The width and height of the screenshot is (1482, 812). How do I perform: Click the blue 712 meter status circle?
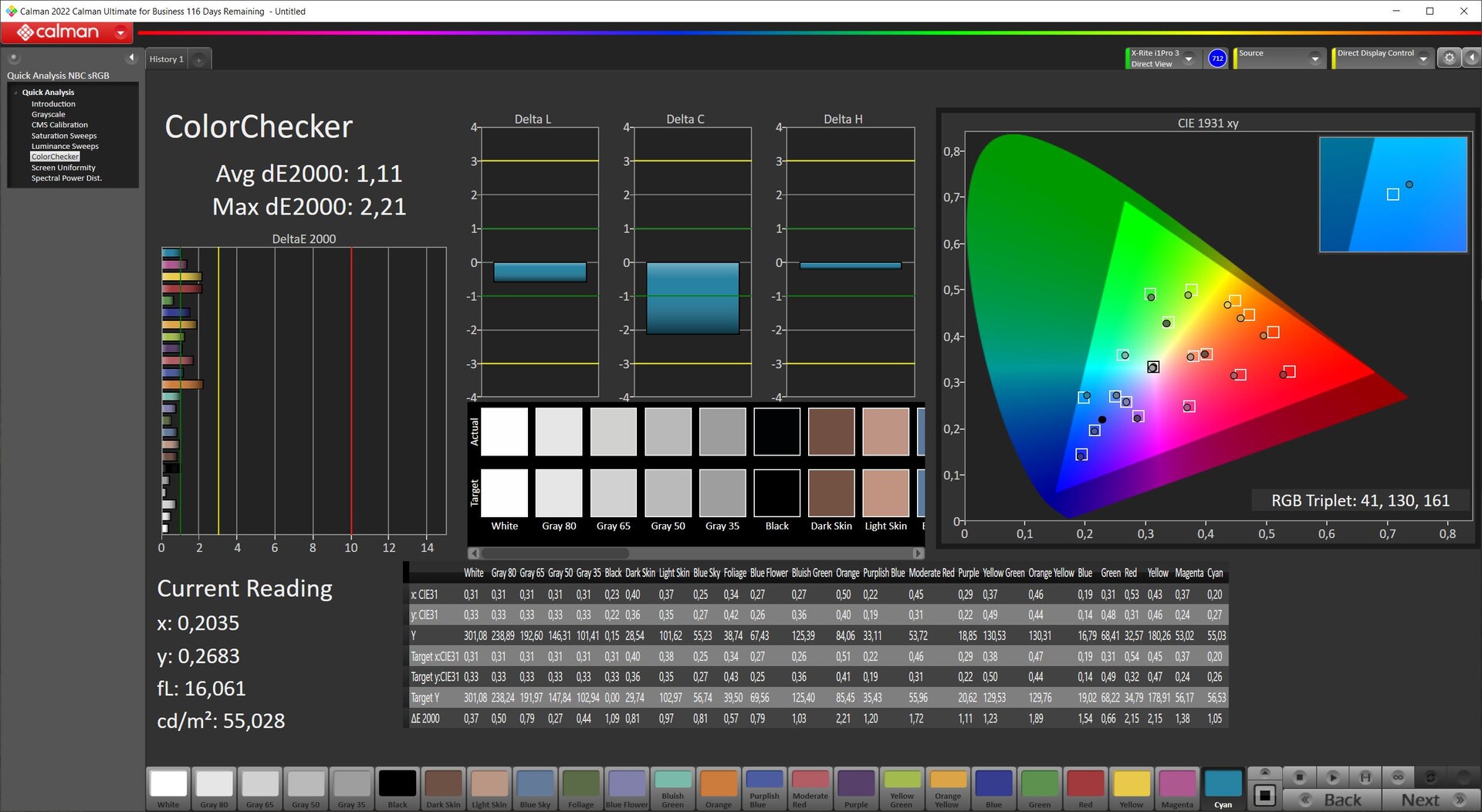(x=1217, y=59)
